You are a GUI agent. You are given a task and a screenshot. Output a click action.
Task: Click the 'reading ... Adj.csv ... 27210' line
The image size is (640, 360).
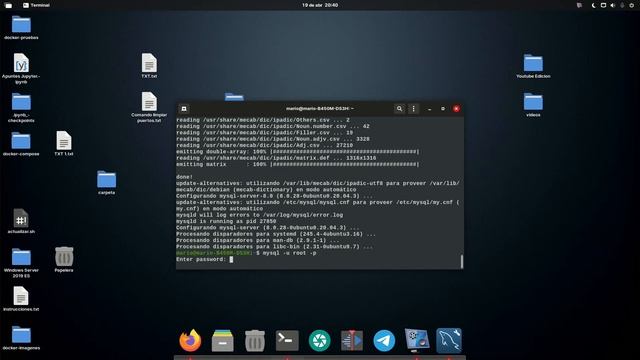[x=264, y=145]
